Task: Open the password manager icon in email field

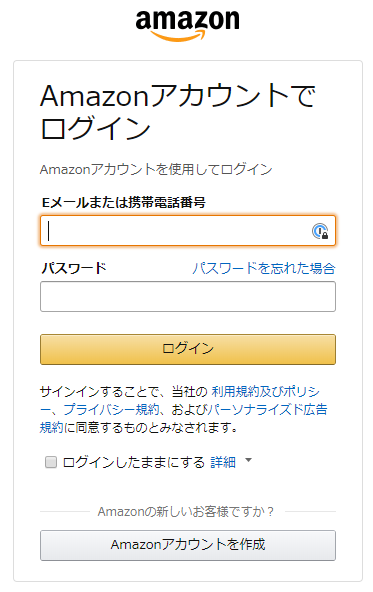Action: pos(320,231)
